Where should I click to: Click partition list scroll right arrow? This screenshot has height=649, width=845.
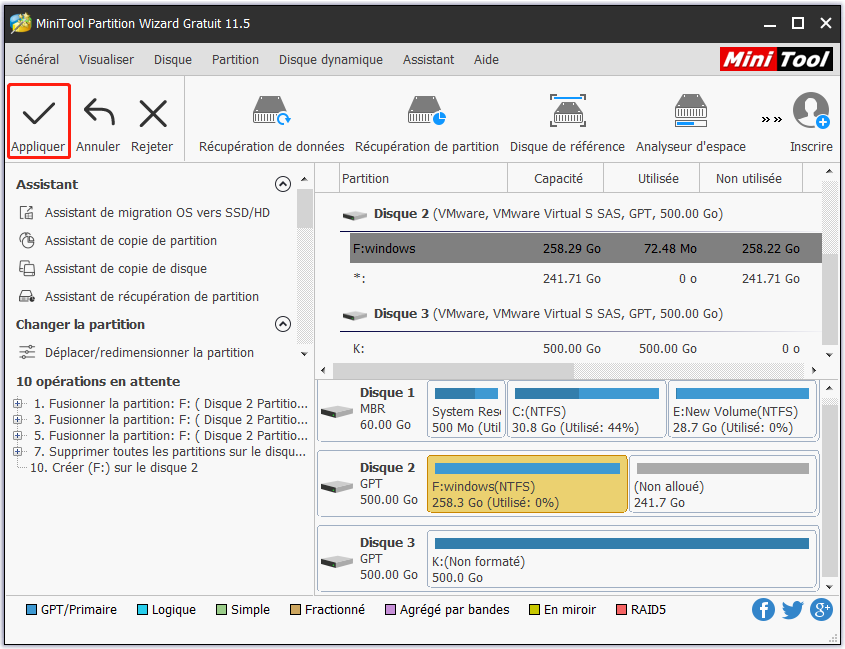click(814, 370)
